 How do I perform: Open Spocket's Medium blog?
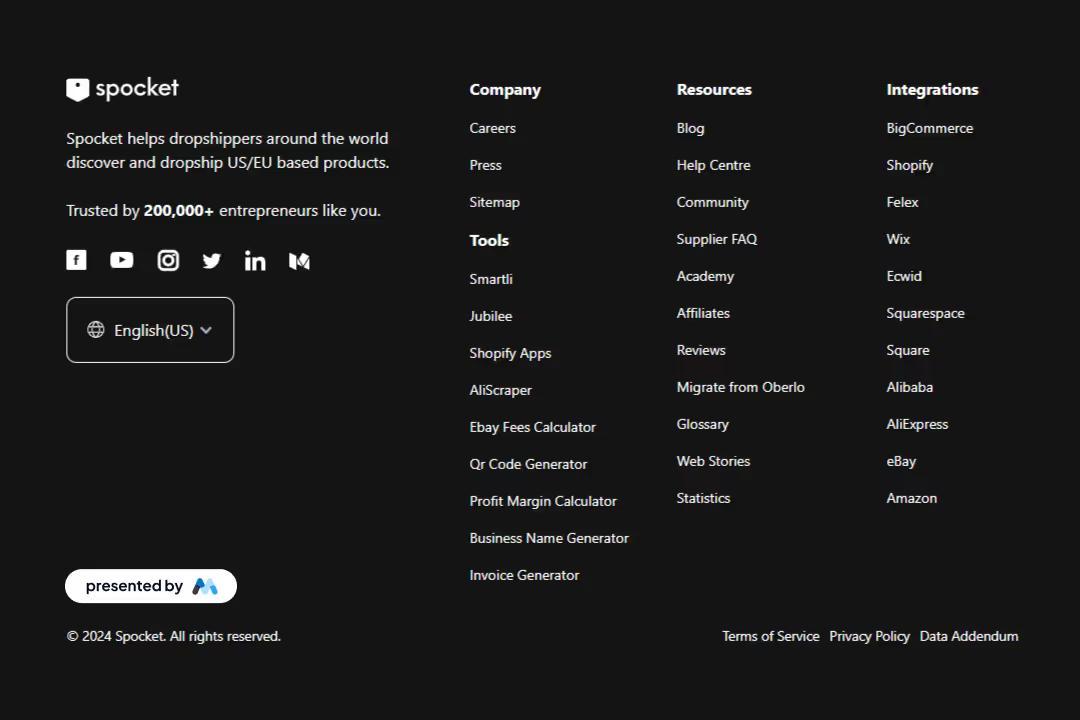coord(299,260)
